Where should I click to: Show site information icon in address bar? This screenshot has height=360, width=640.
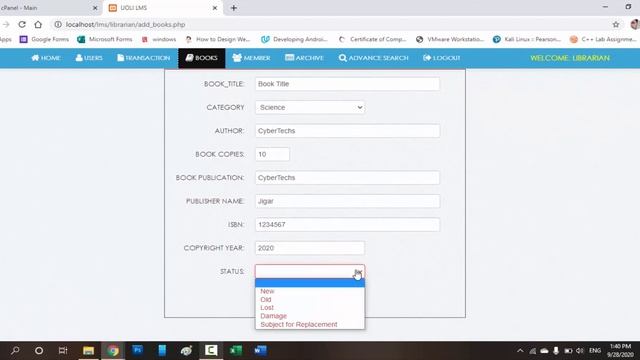point(58,24)
